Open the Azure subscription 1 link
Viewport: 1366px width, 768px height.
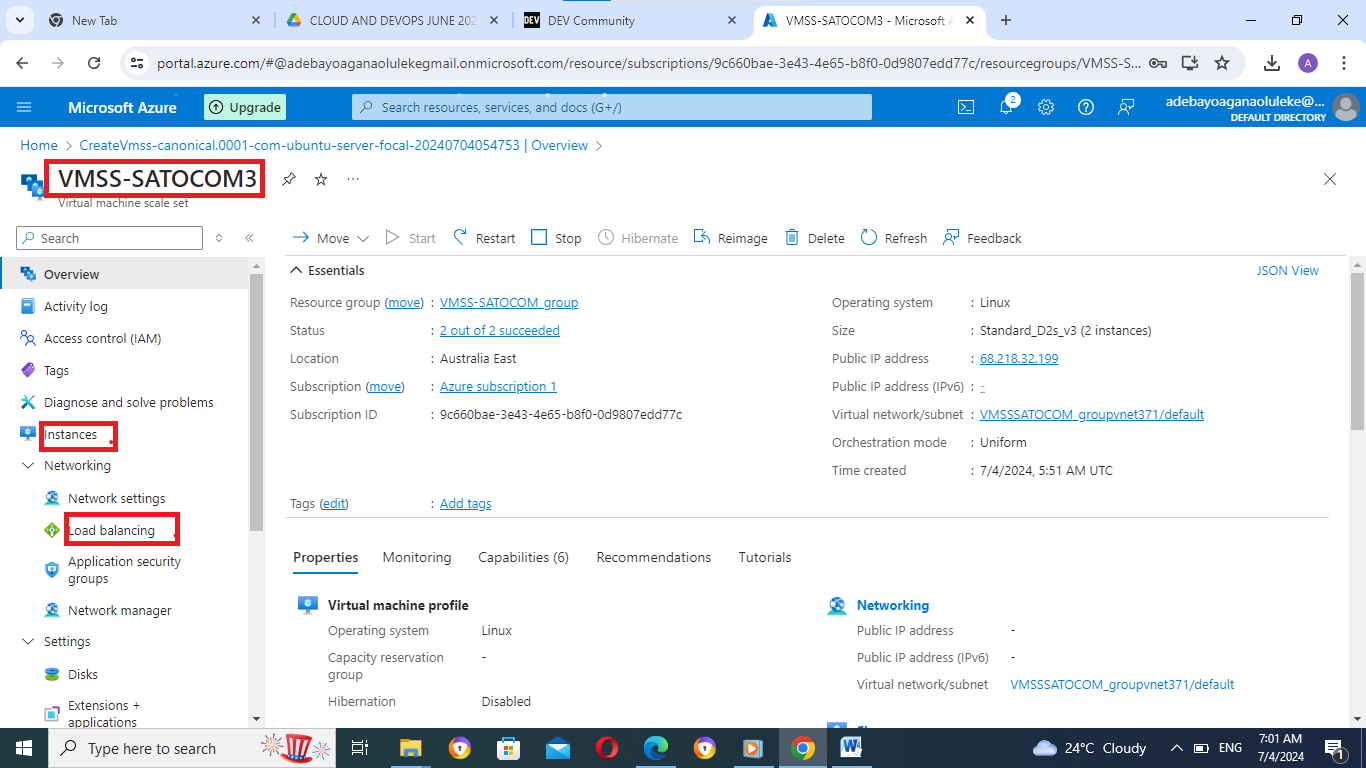[498, 386]
